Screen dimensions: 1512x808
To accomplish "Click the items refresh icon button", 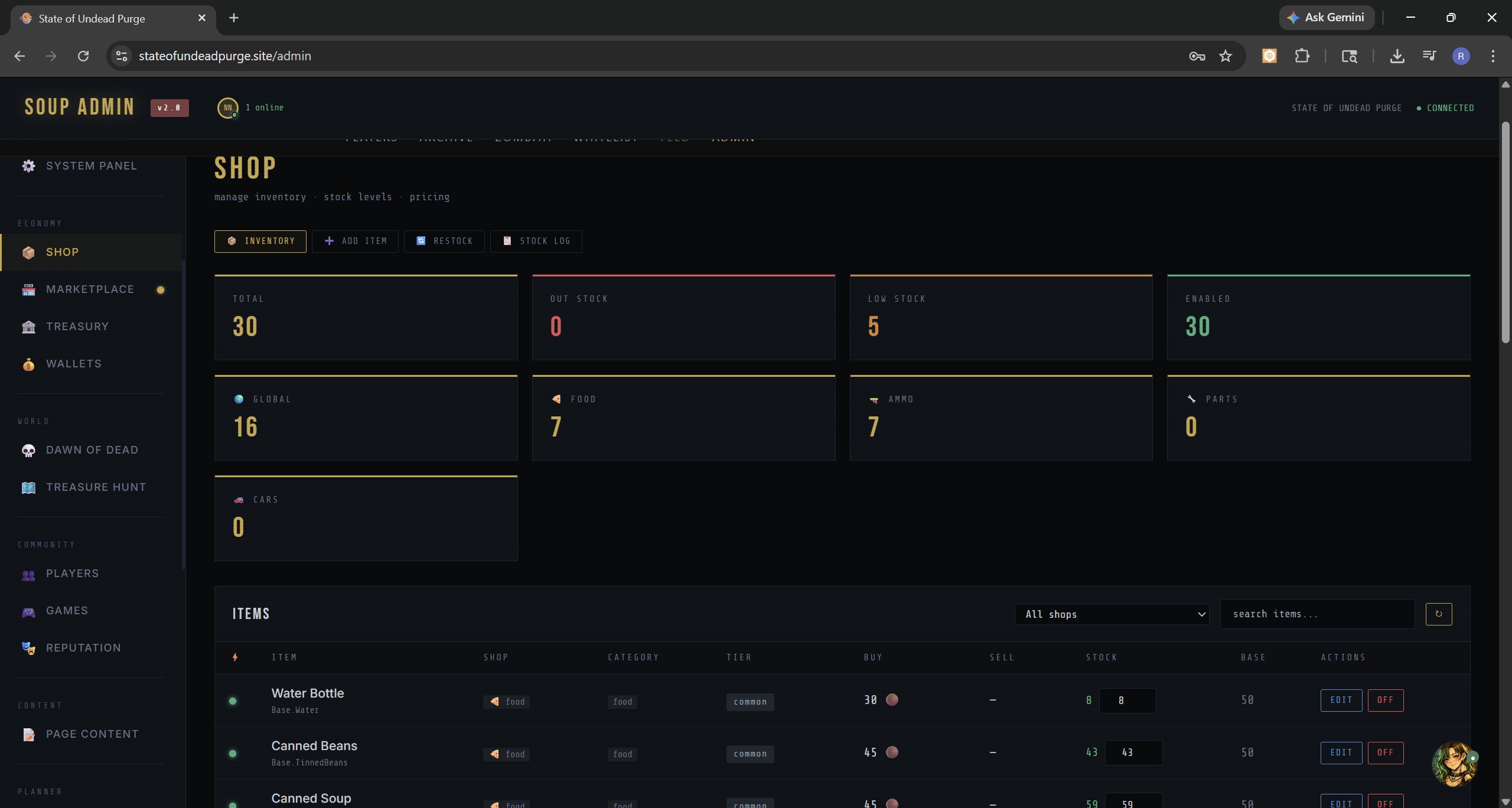I will tap(1439, 614).
